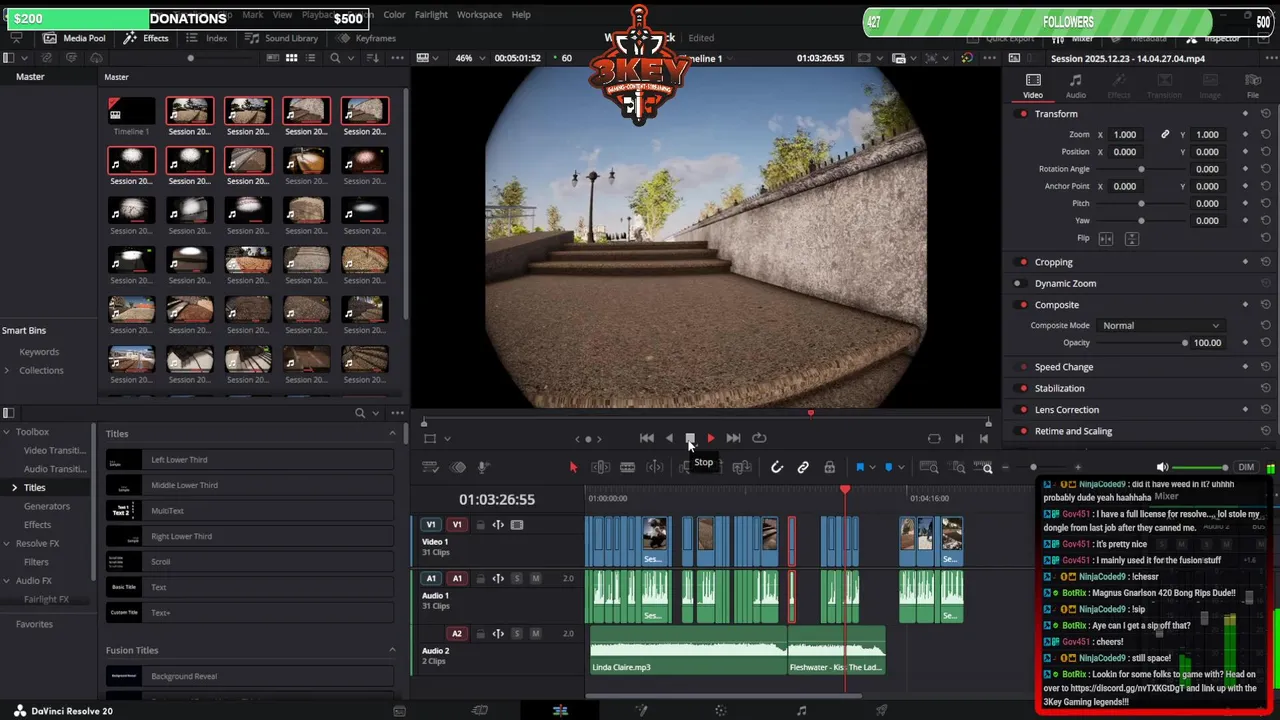Image resolution: width=1280 pixels, height=720 pixels.
Task: Toggle timeline Snapping magnet icon
Action: tap(777, 467)
